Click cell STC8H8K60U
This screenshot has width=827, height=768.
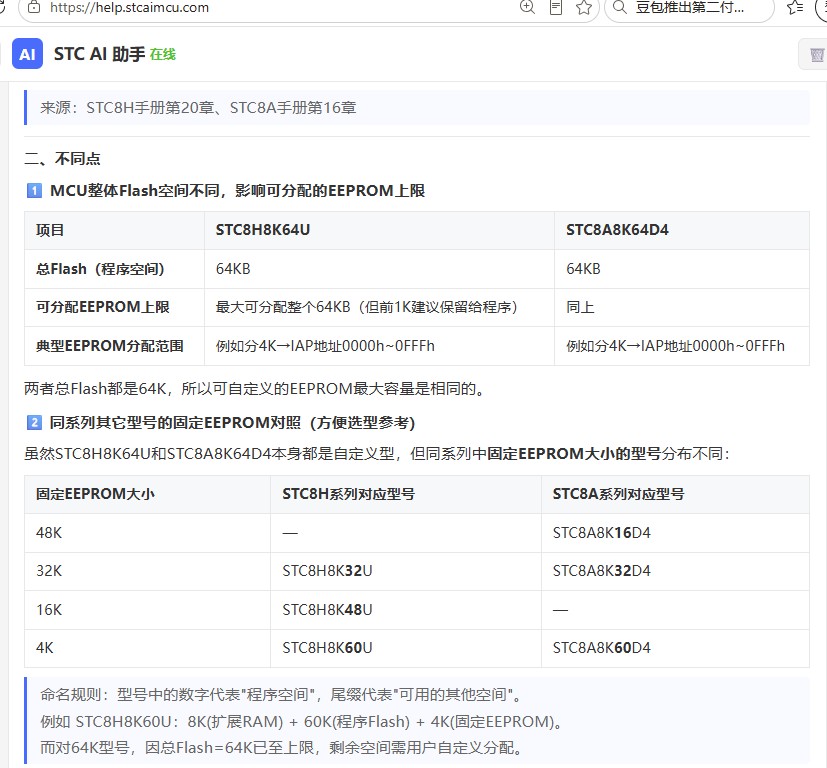click(x=328, y=648)
